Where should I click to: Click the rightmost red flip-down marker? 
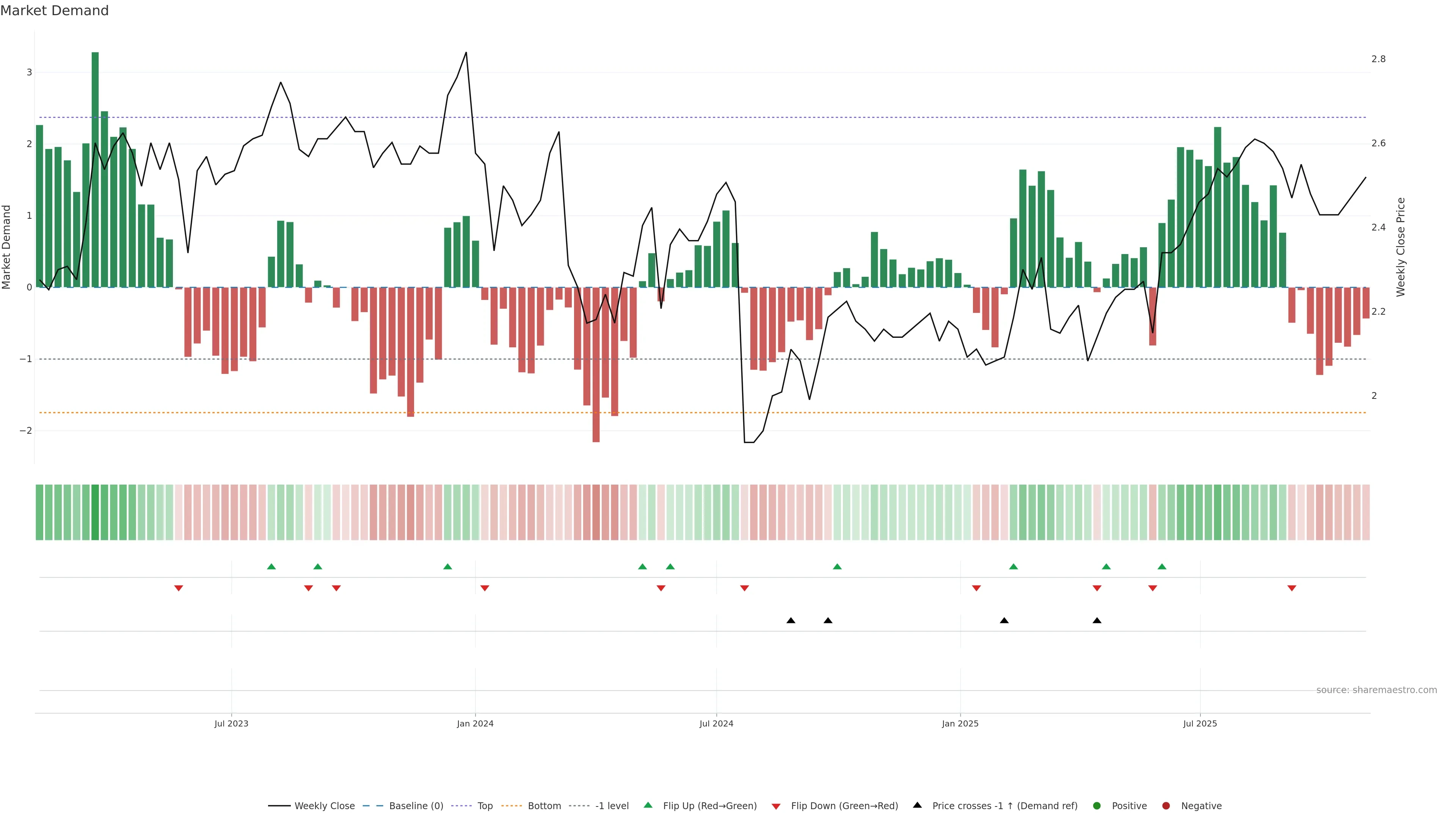click(x=1291, y=588)
